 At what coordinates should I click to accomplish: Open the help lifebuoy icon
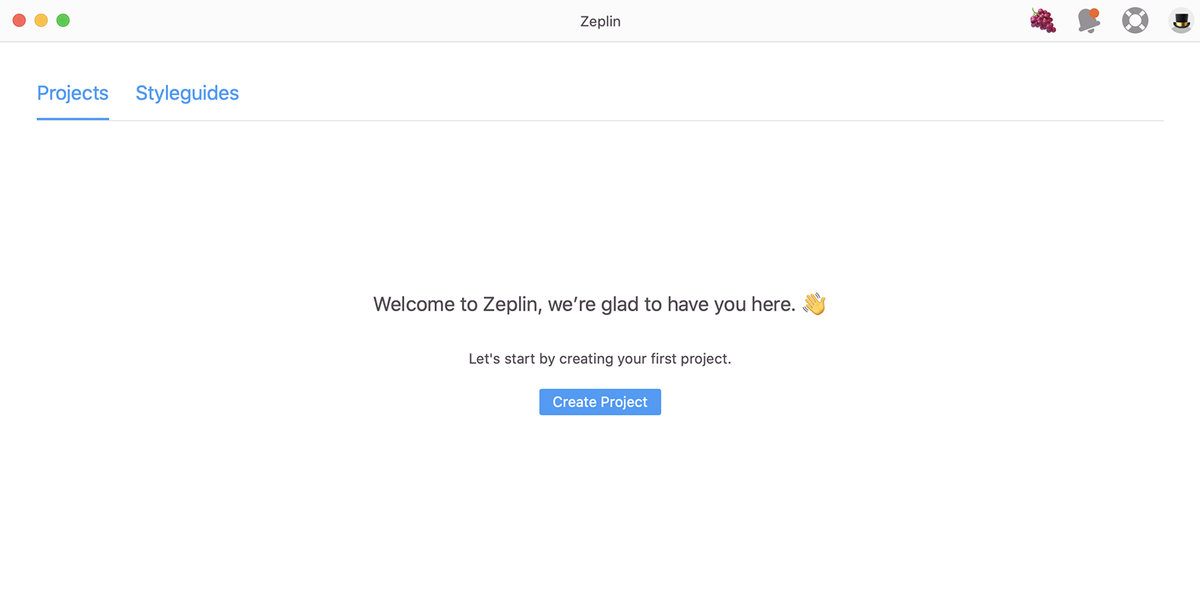pos(1135,20)
